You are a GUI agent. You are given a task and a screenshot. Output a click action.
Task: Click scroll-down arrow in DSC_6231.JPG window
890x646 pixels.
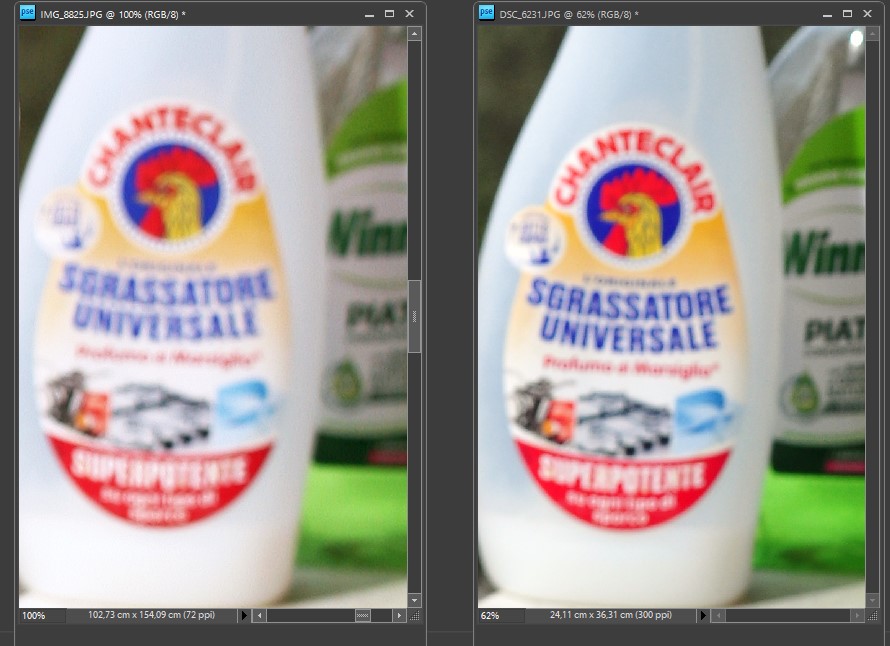872,600
